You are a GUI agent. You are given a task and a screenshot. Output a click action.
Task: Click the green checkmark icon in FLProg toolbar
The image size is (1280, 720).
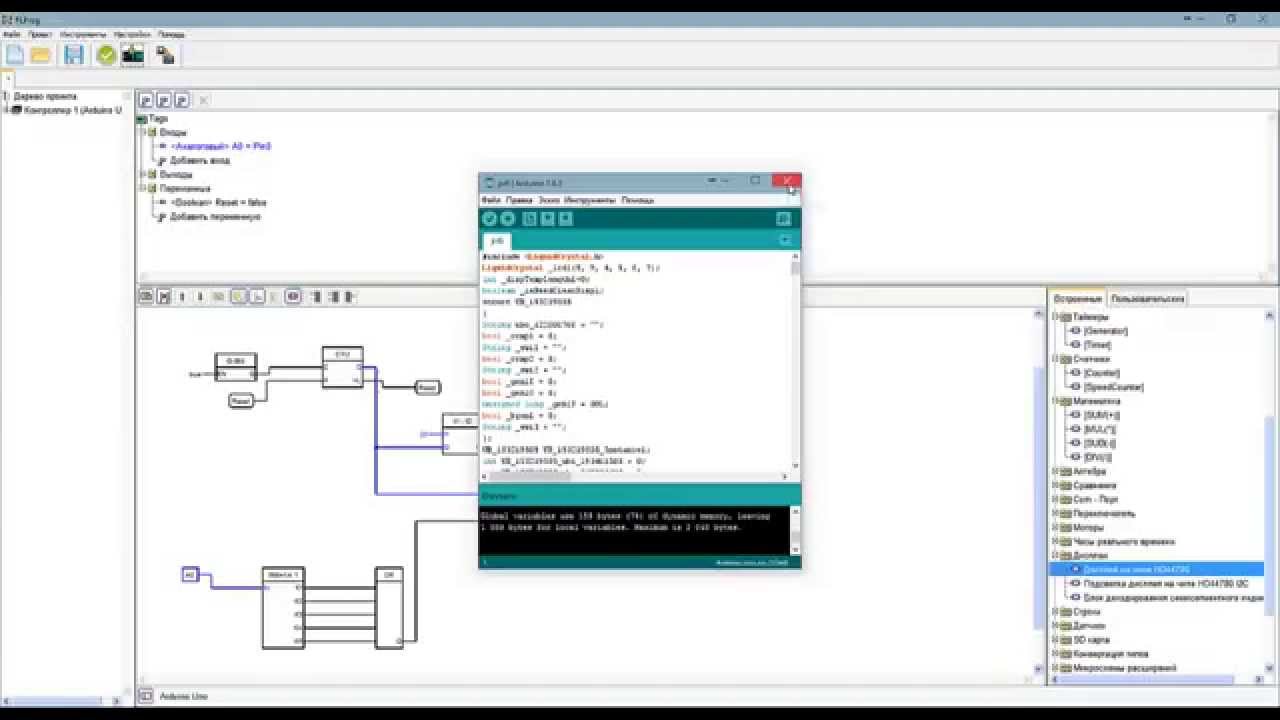tap(106, 55)
